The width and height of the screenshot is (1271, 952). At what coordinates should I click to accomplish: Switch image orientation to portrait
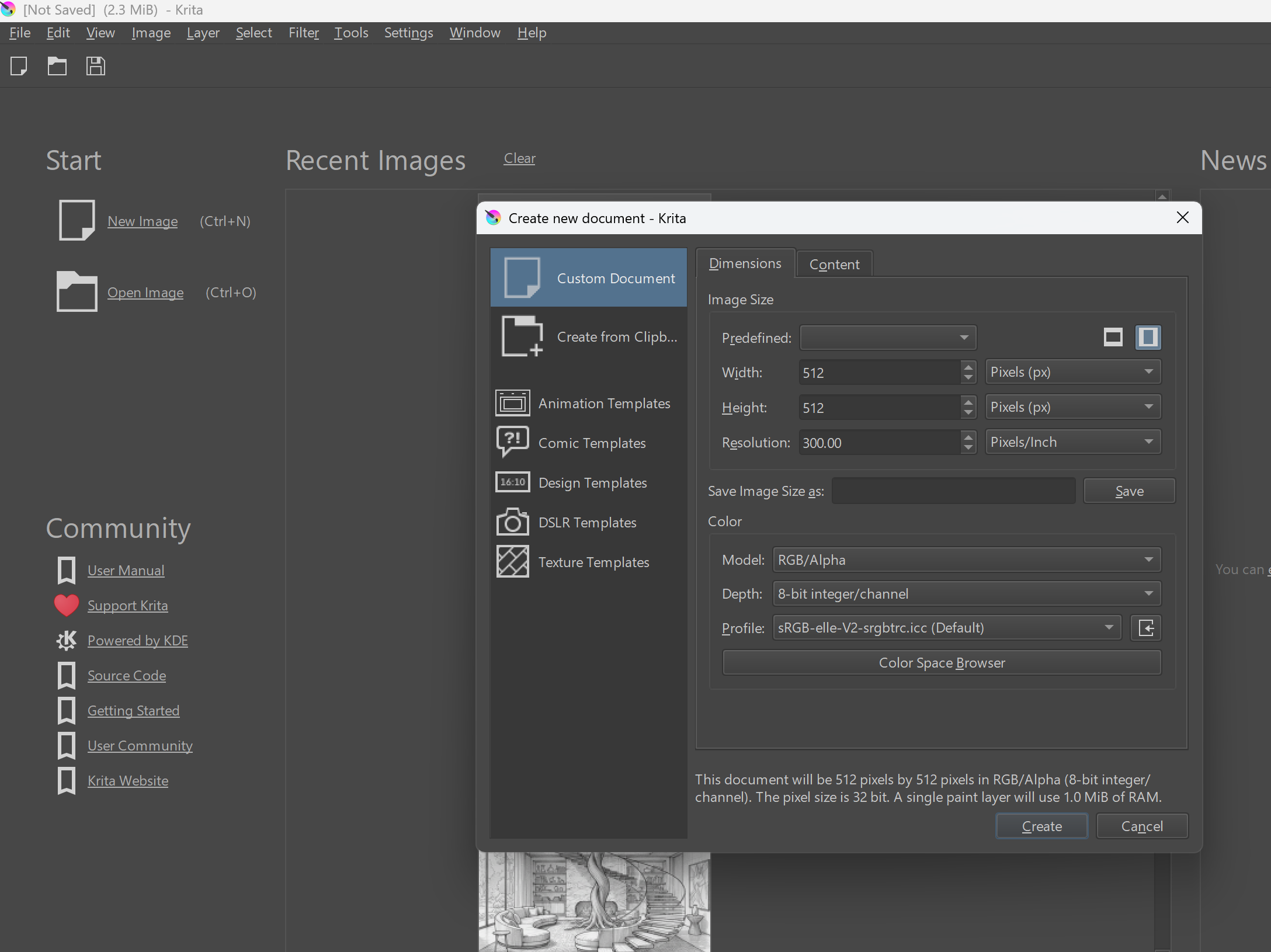coord(1148,337)
